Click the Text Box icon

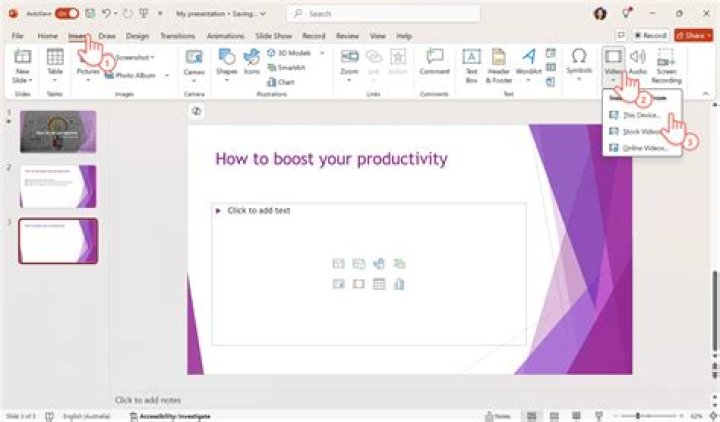pos(471,63)
